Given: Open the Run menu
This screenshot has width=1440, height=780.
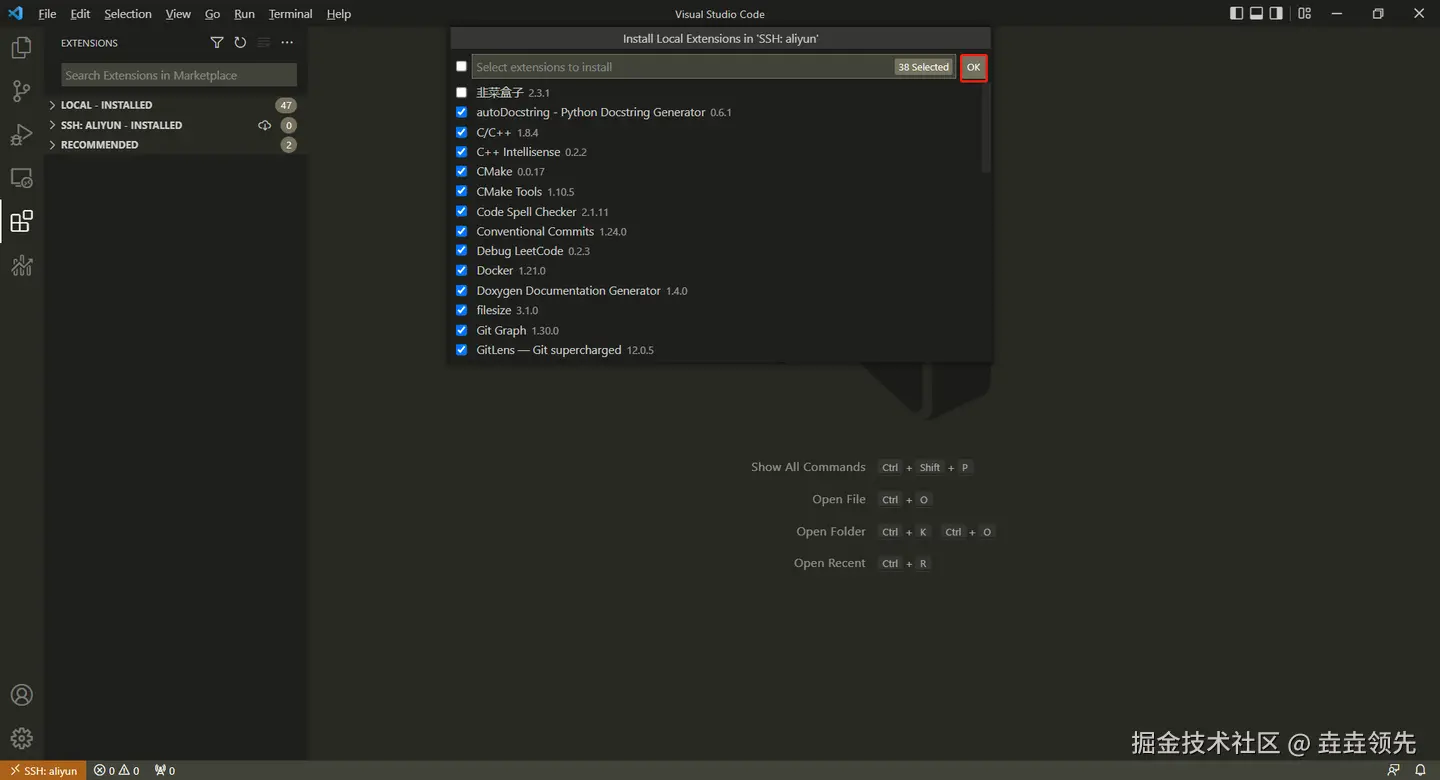Looking at the screenshot, I should point(244,14).
